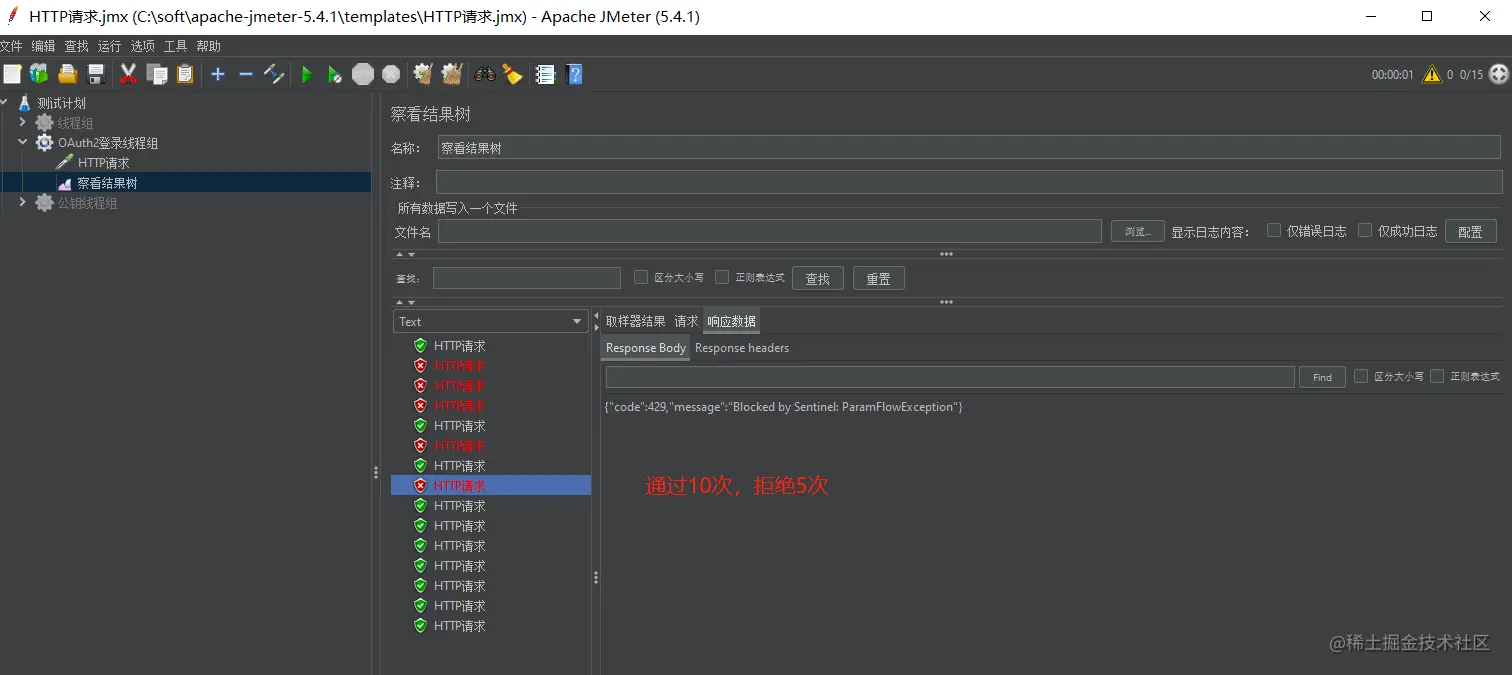Click the Save floppy disk icon

click(x=96, y=74)
